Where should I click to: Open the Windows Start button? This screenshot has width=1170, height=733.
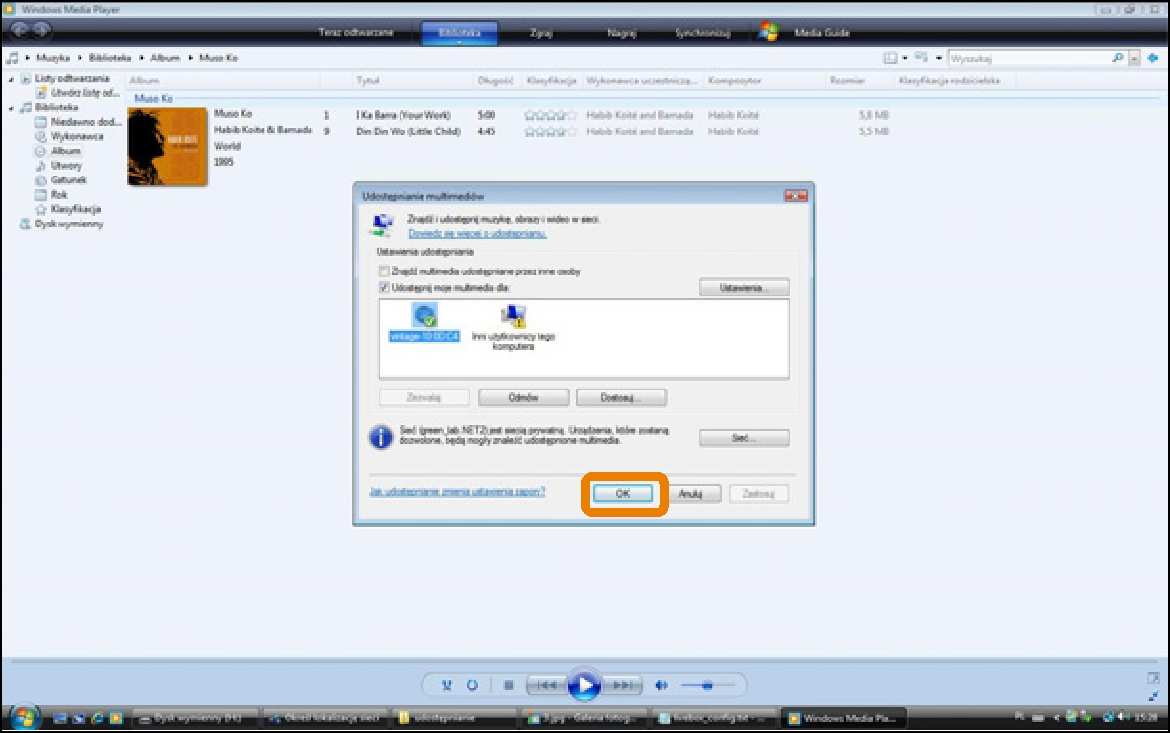tap(24, 718)
